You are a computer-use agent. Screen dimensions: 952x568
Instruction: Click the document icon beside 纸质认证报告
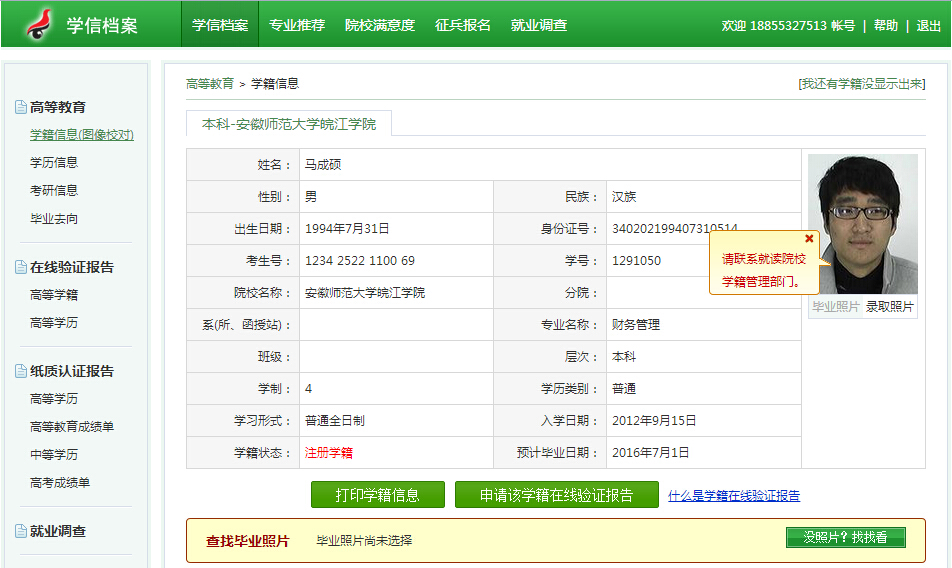click(x=21, y=371)
